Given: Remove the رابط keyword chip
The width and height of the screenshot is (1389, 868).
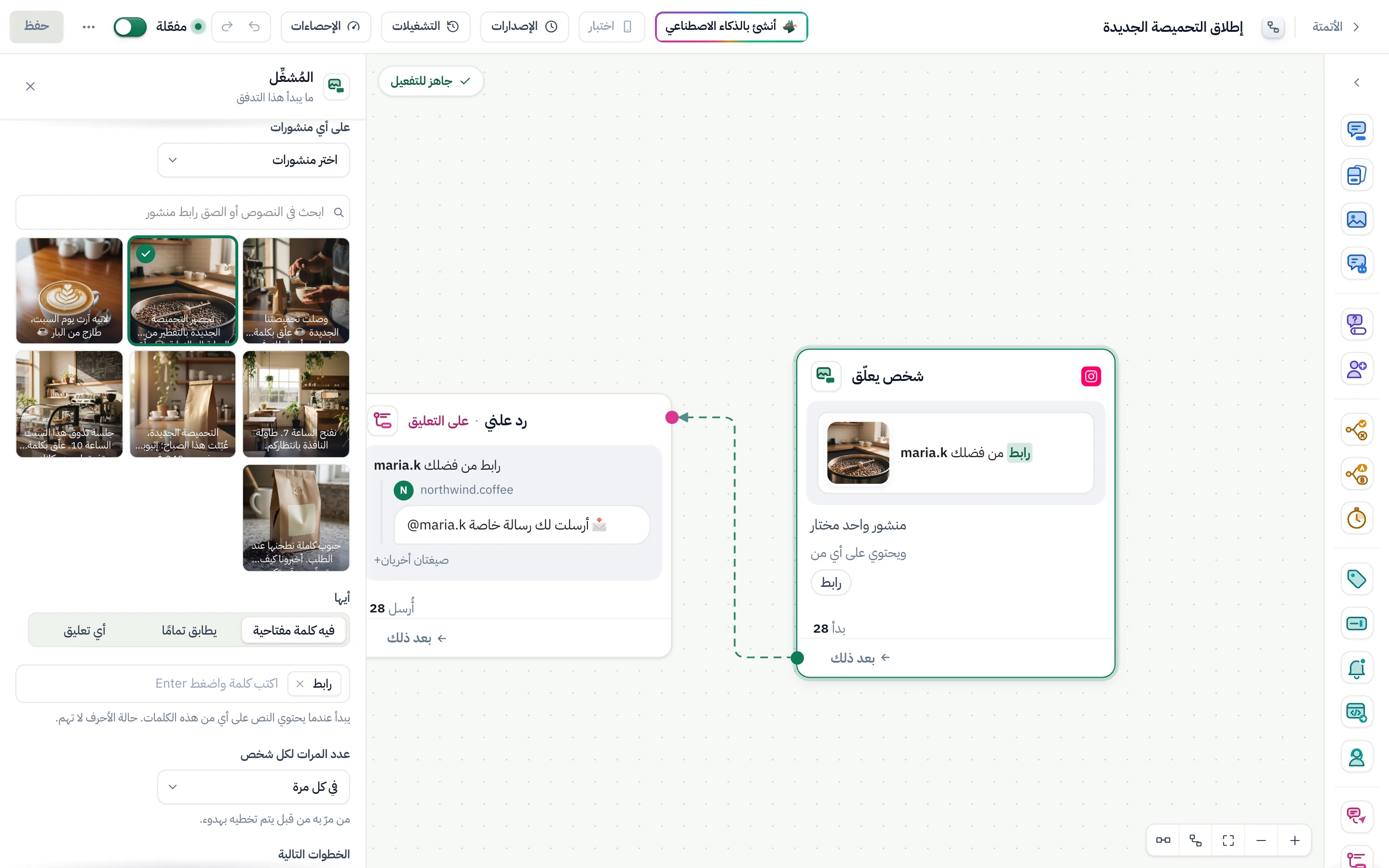Looking at the screenshot, I should pos(300,684).
